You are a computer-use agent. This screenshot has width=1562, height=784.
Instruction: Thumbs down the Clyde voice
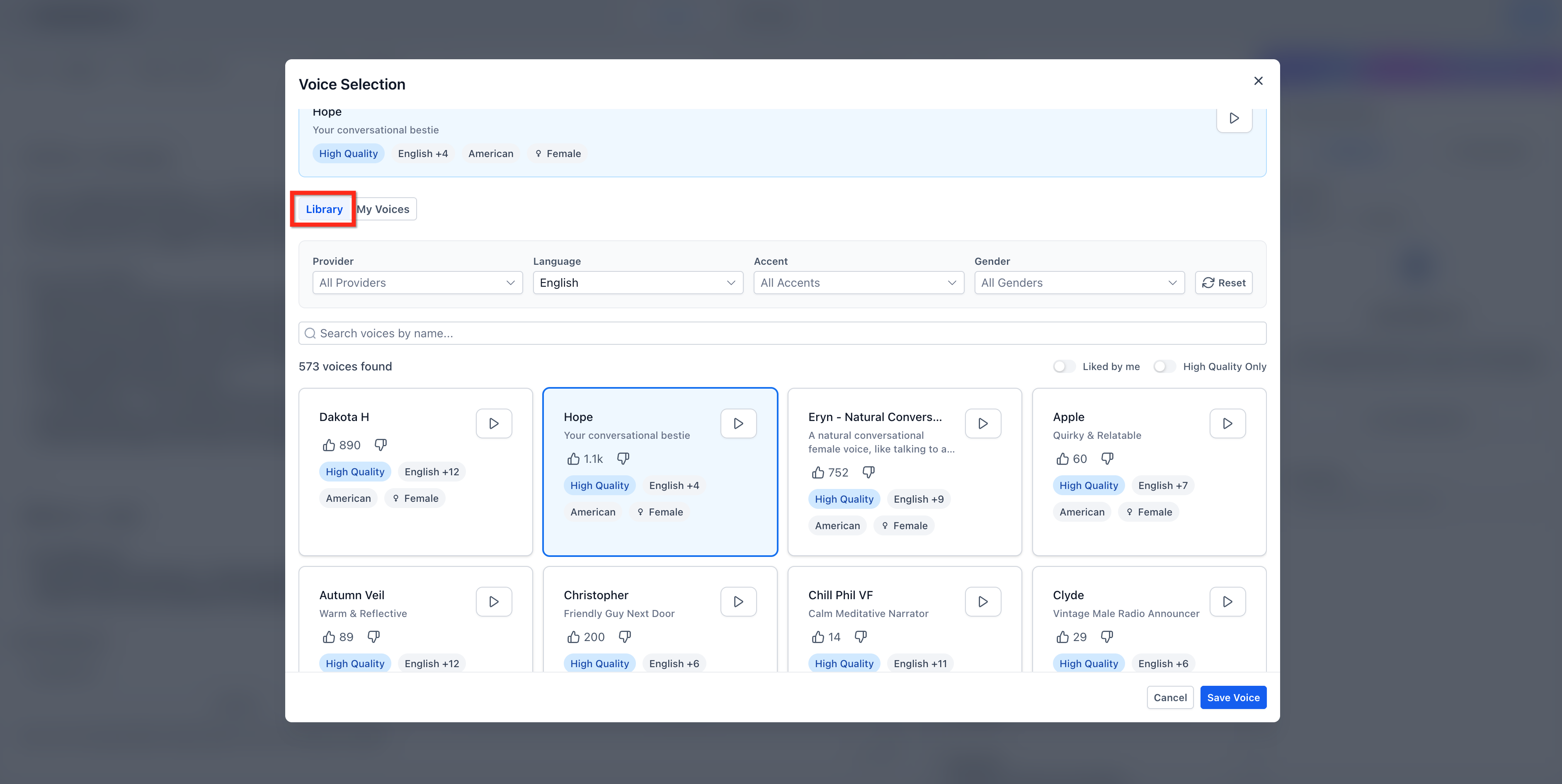pyautogui.click(x=1106, y=637)
